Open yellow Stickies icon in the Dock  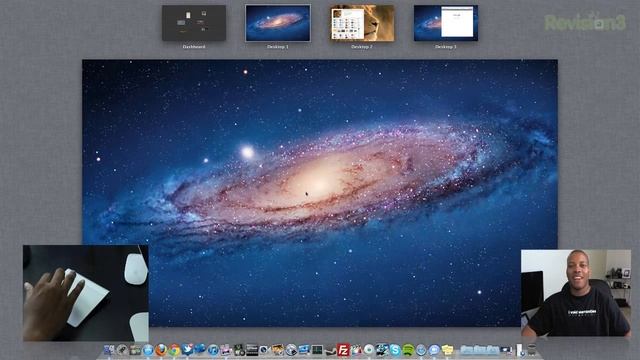(447, 350)
